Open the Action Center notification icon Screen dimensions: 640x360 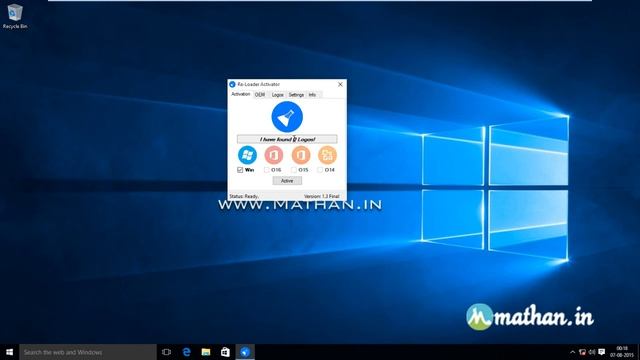[x=602, y=352]
